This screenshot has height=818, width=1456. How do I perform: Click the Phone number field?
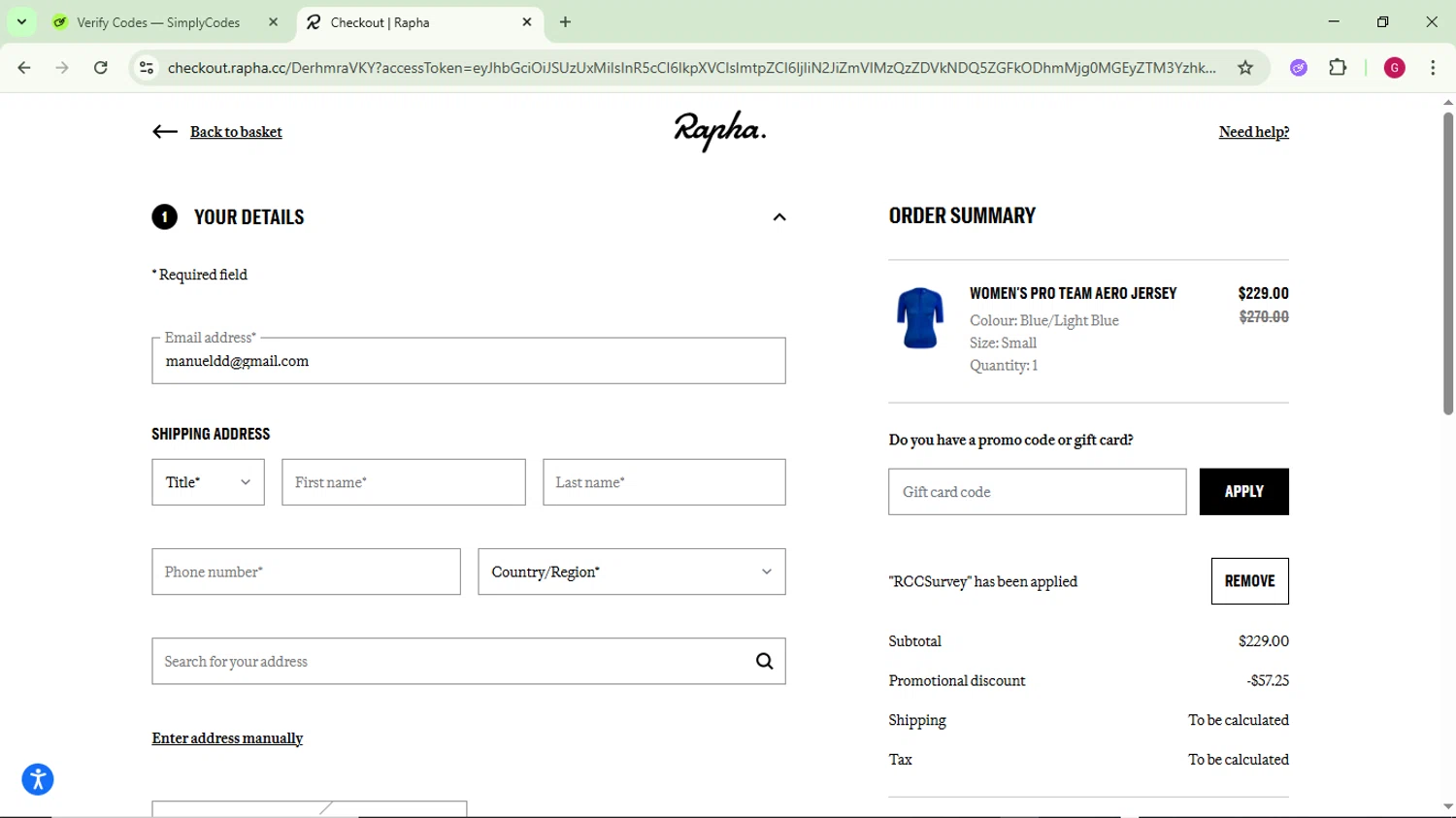point(306,572)
